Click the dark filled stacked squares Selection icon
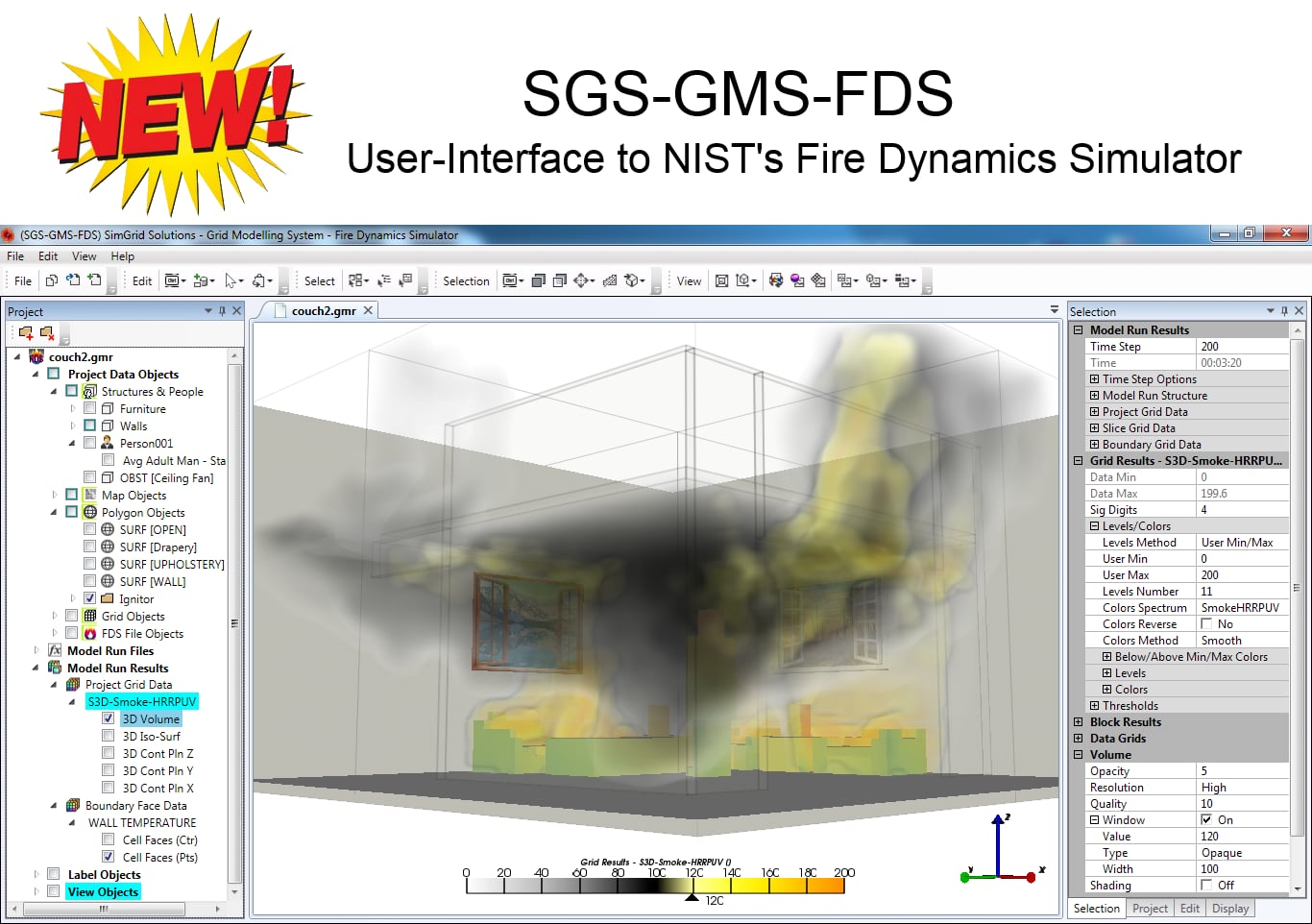 pos(538,280)
